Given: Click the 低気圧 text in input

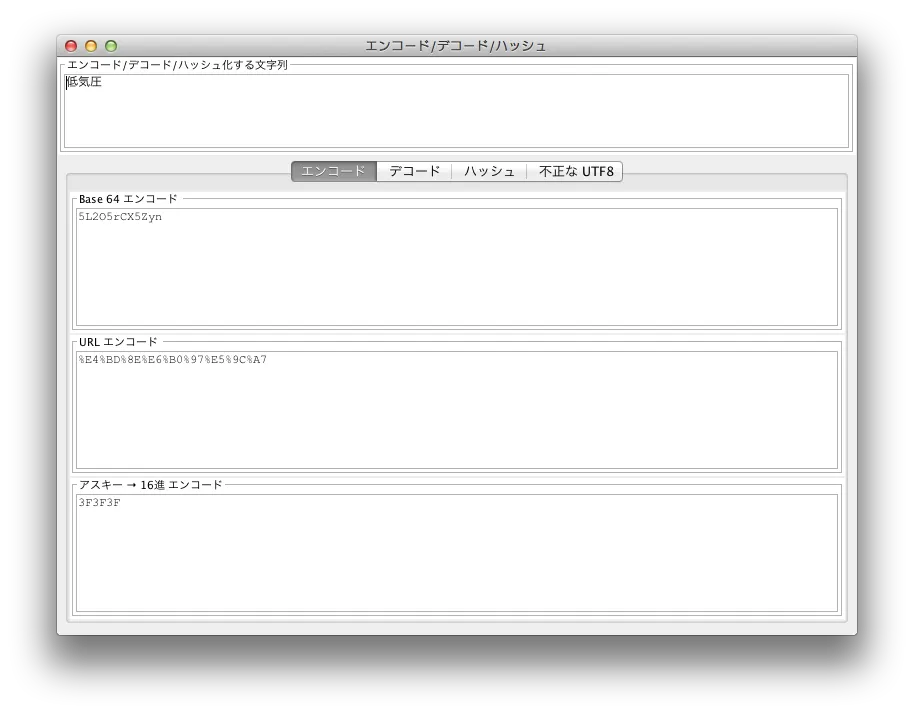Looking at the screenshot, I should point(85,83).
